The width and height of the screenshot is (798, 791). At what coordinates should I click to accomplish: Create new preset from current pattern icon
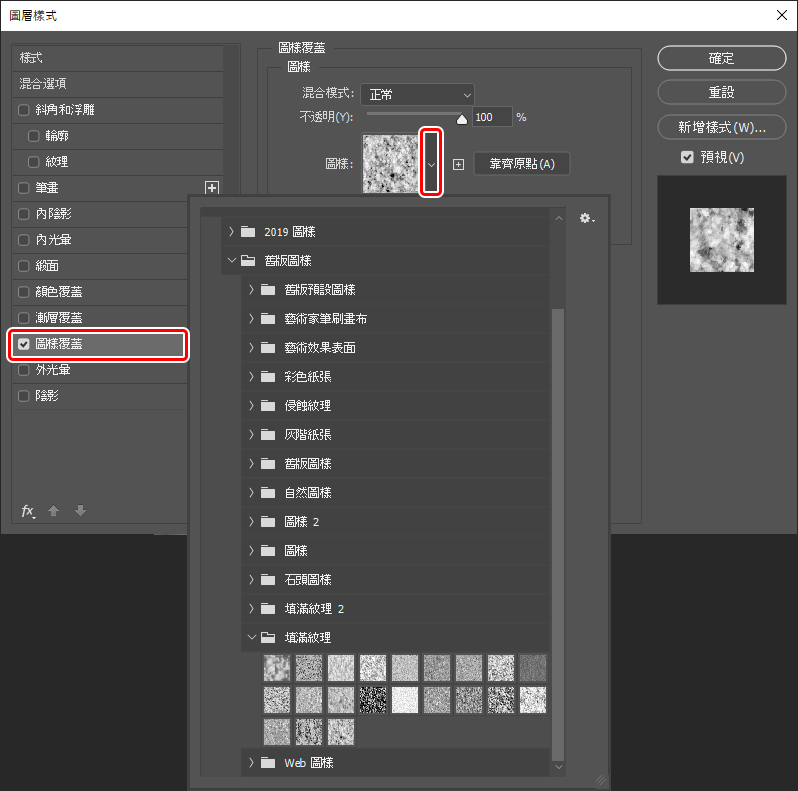pyautogui.click(x=458, y=164)
